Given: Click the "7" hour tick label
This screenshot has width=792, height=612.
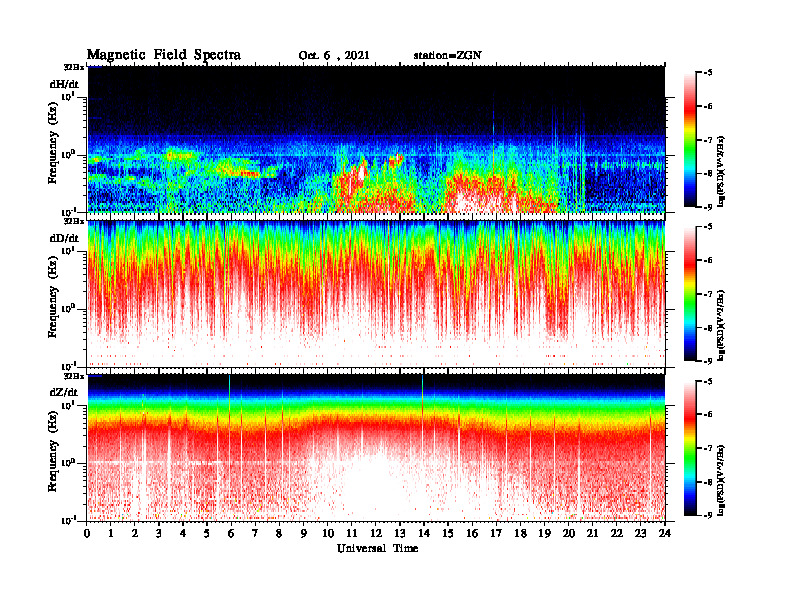Looking at the screenshot, I should coord(255,533).
